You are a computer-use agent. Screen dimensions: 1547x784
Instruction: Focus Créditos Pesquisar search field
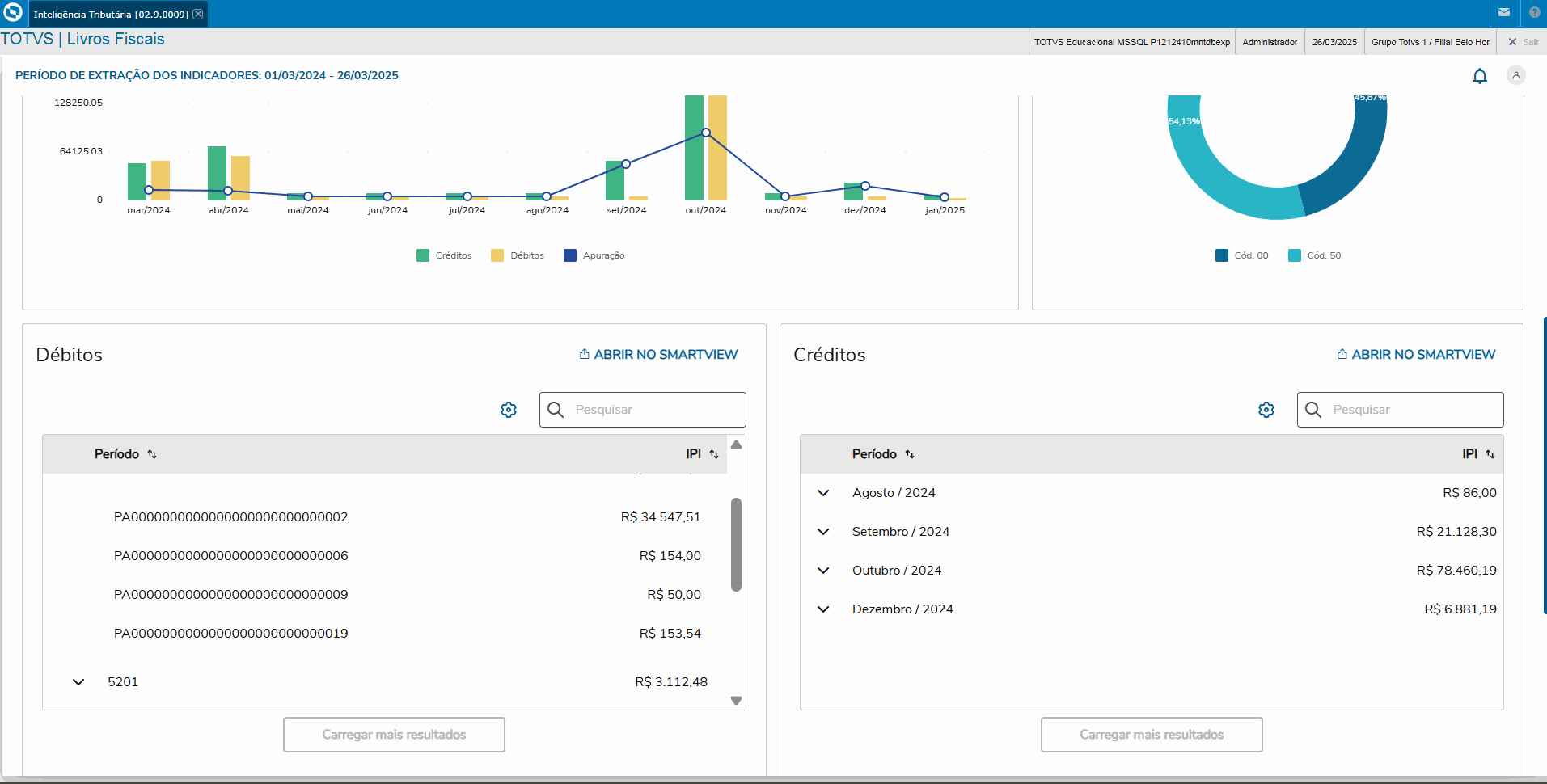point(1401,410)
